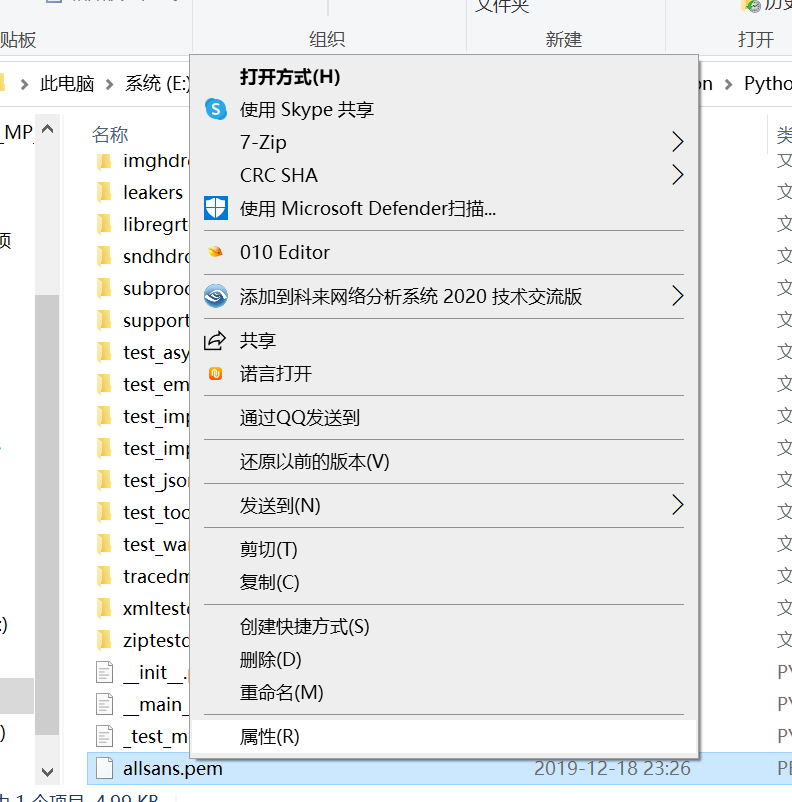Click the xmltest folder icon
This screenshot has width=792, height=802.
point(104,608)
